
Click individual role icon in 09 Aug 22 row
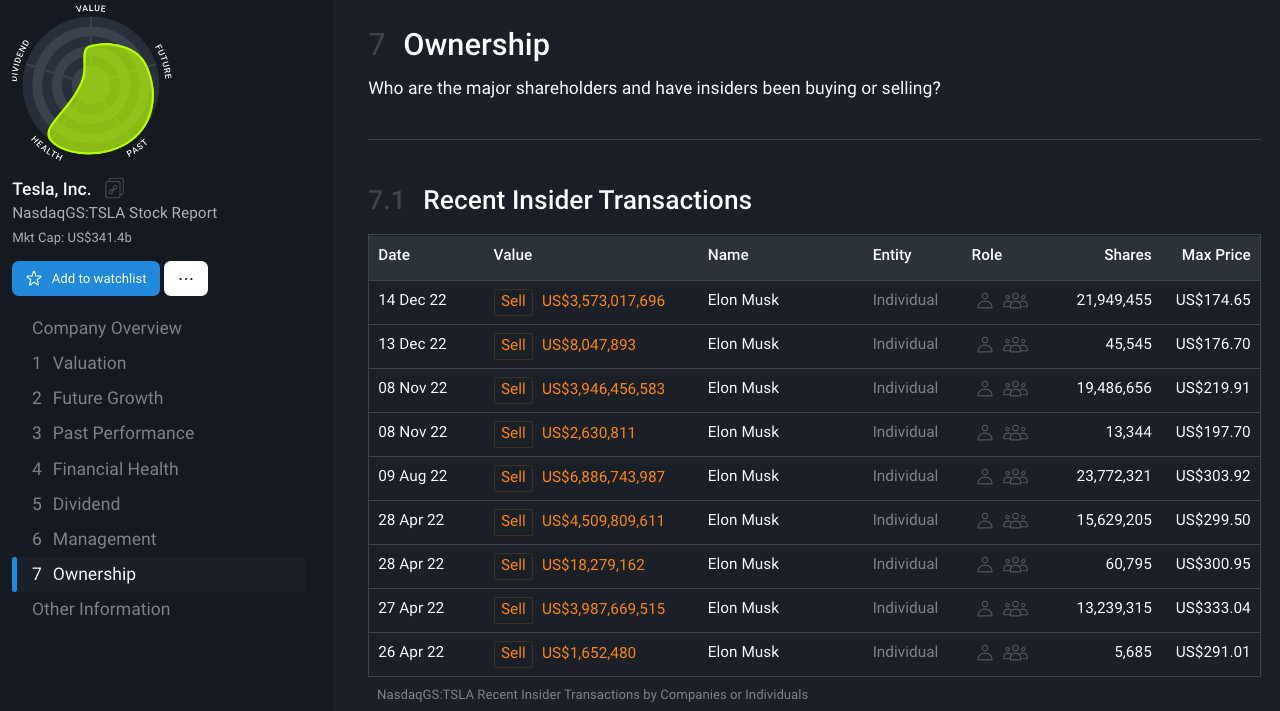985,476
